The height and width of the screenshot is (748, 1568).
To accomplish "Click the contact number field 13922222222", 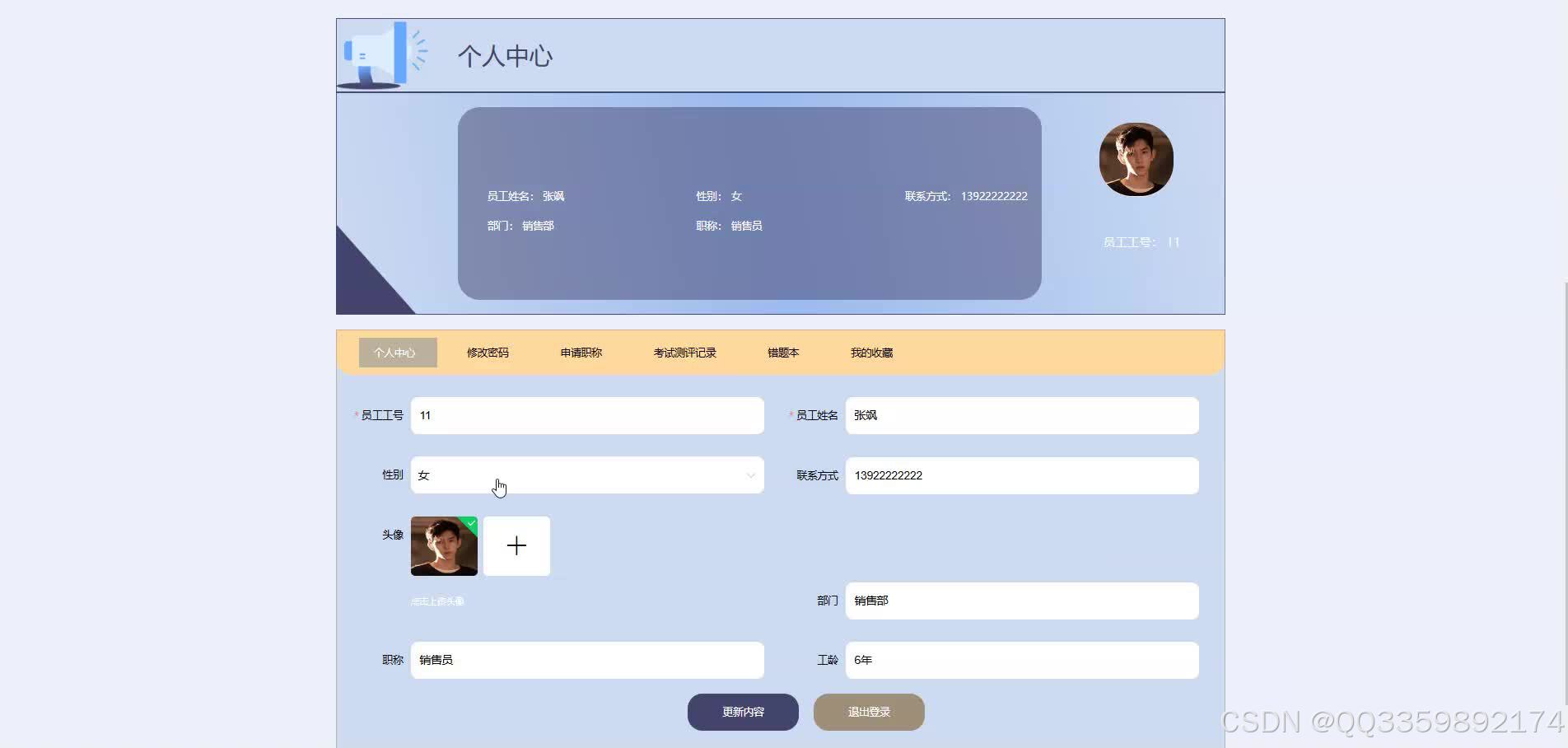I will (x=1021, y=475).
